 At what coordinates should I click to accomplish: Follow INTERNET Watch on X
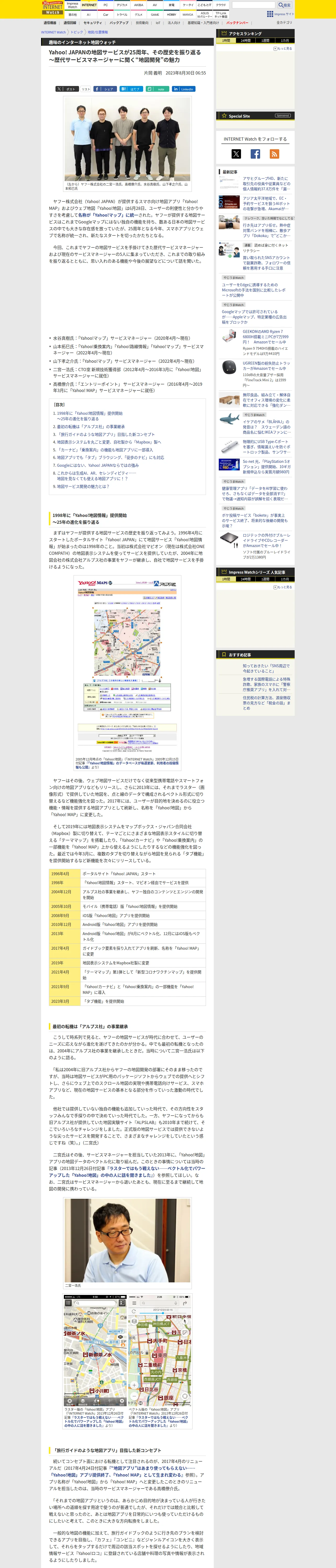pos(236,154)
